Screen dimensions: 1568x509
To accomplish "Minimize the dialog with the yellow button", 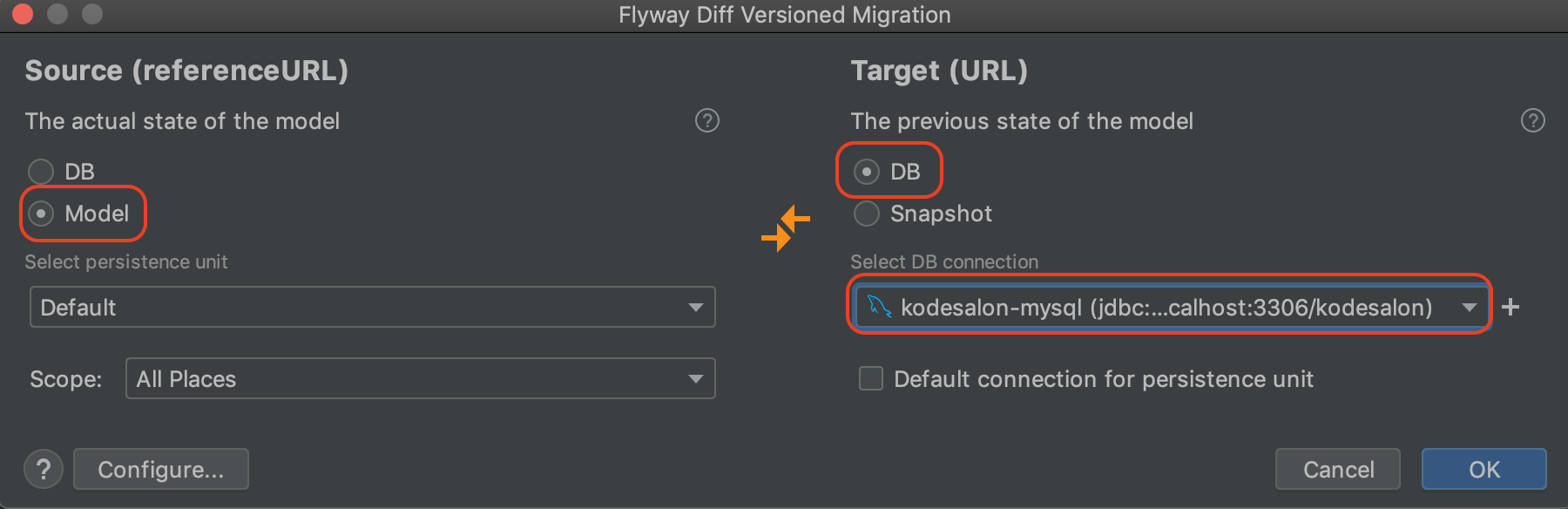I will (x=57, y=14).
